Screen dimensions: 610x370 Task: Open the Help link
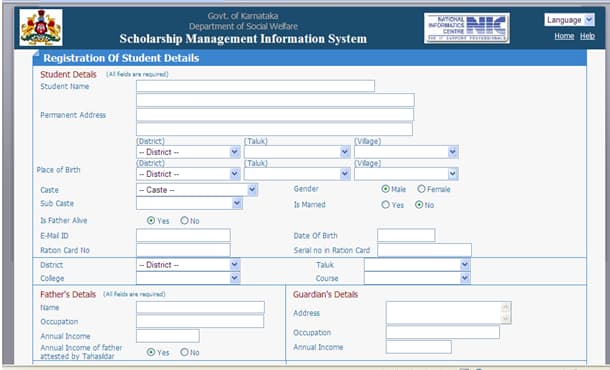coord(587,36)
